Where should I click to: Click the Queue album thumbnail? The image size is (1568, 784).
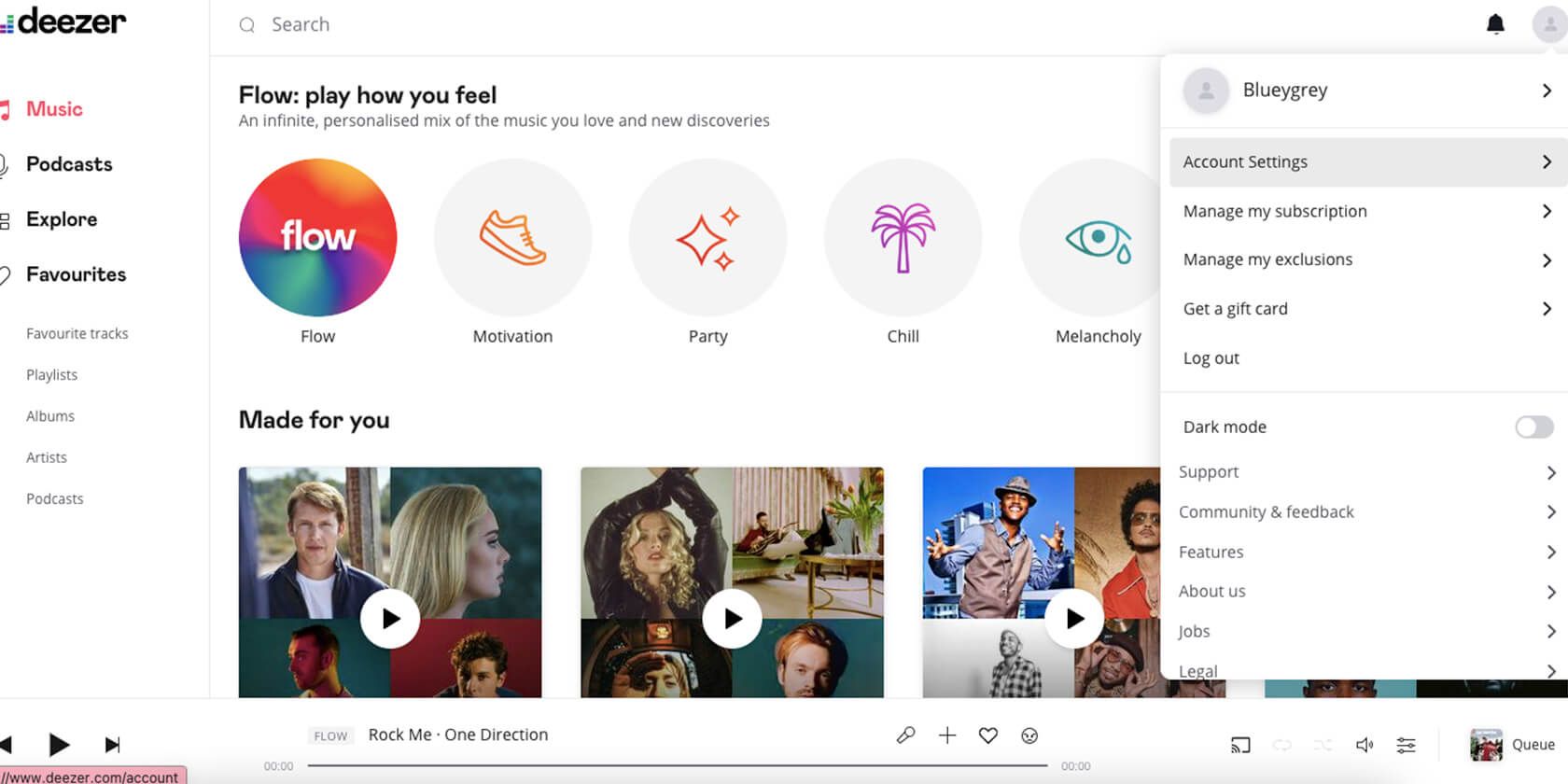pos(1486,745)
